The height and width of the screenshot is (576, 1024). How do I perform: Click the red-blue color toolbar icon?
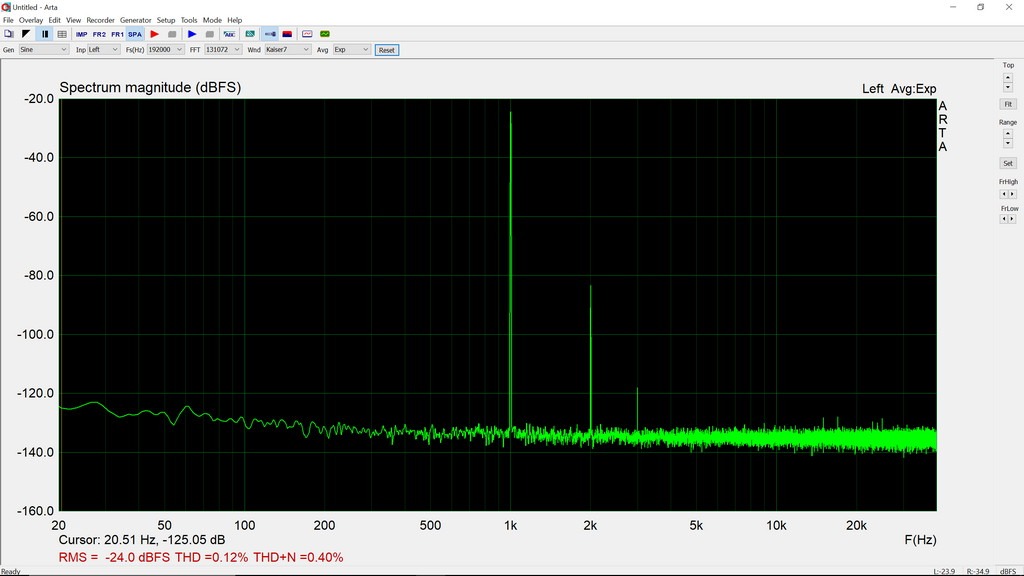pyautogui.click(x=287, y=34)
